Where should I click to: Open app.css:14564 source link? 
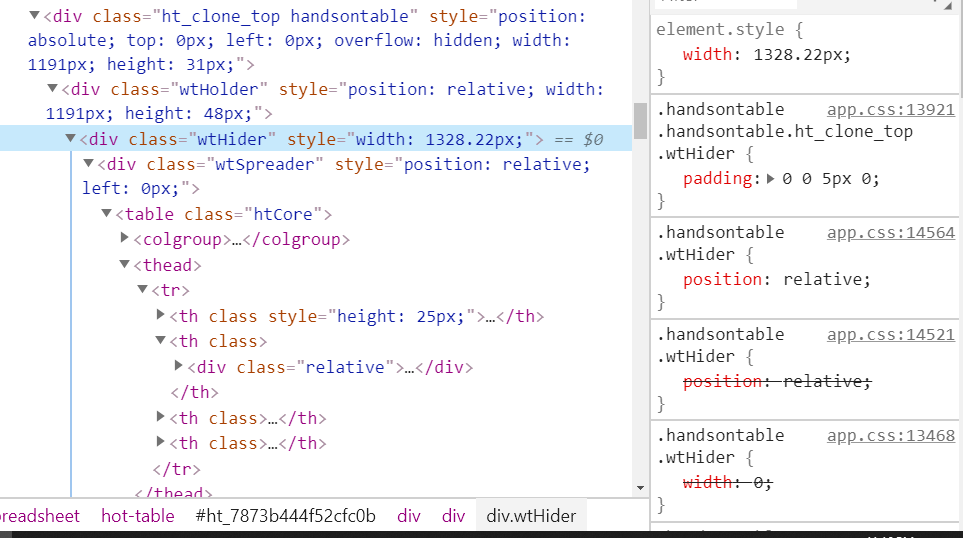pos(891,233)
